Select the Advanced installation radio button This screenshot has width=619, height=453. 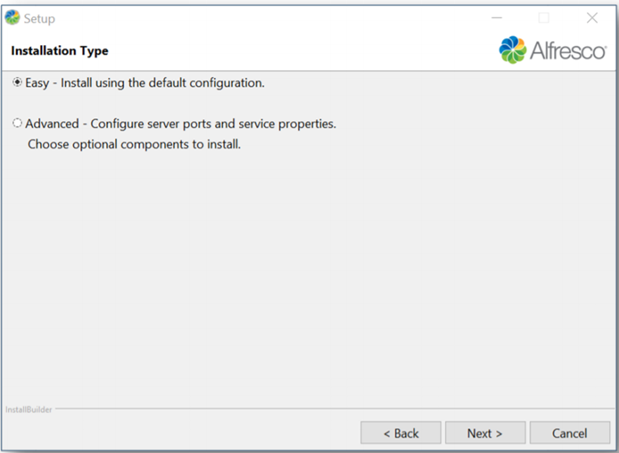click(x=18, y=124)
